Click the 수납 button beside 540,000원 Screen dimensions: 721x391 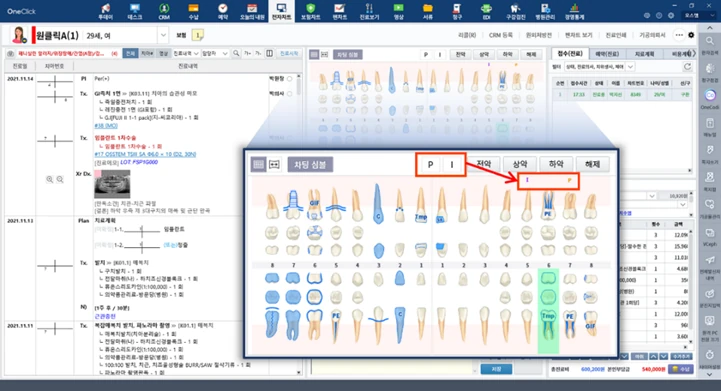tap(681, 369)
